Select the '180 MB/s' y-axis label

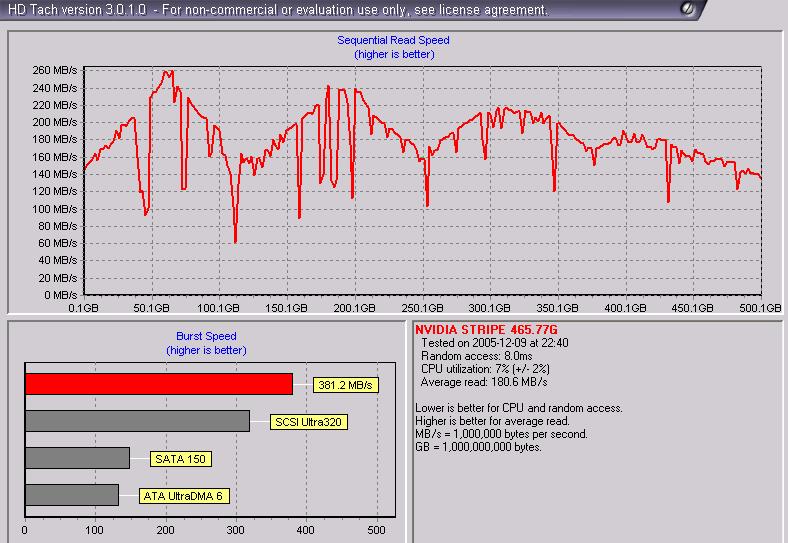pos(55,139)
